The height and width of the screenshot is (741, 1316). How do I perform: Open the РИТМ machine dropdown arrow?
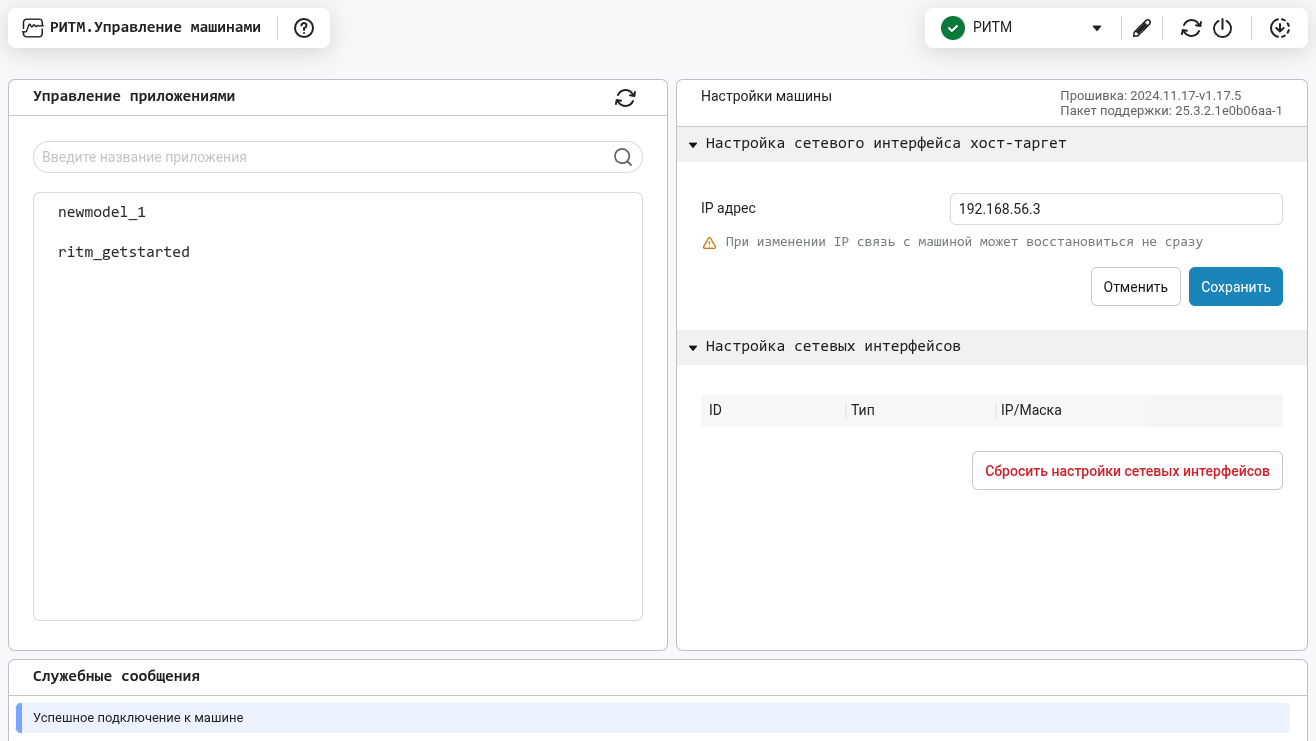click(1097, 28)
